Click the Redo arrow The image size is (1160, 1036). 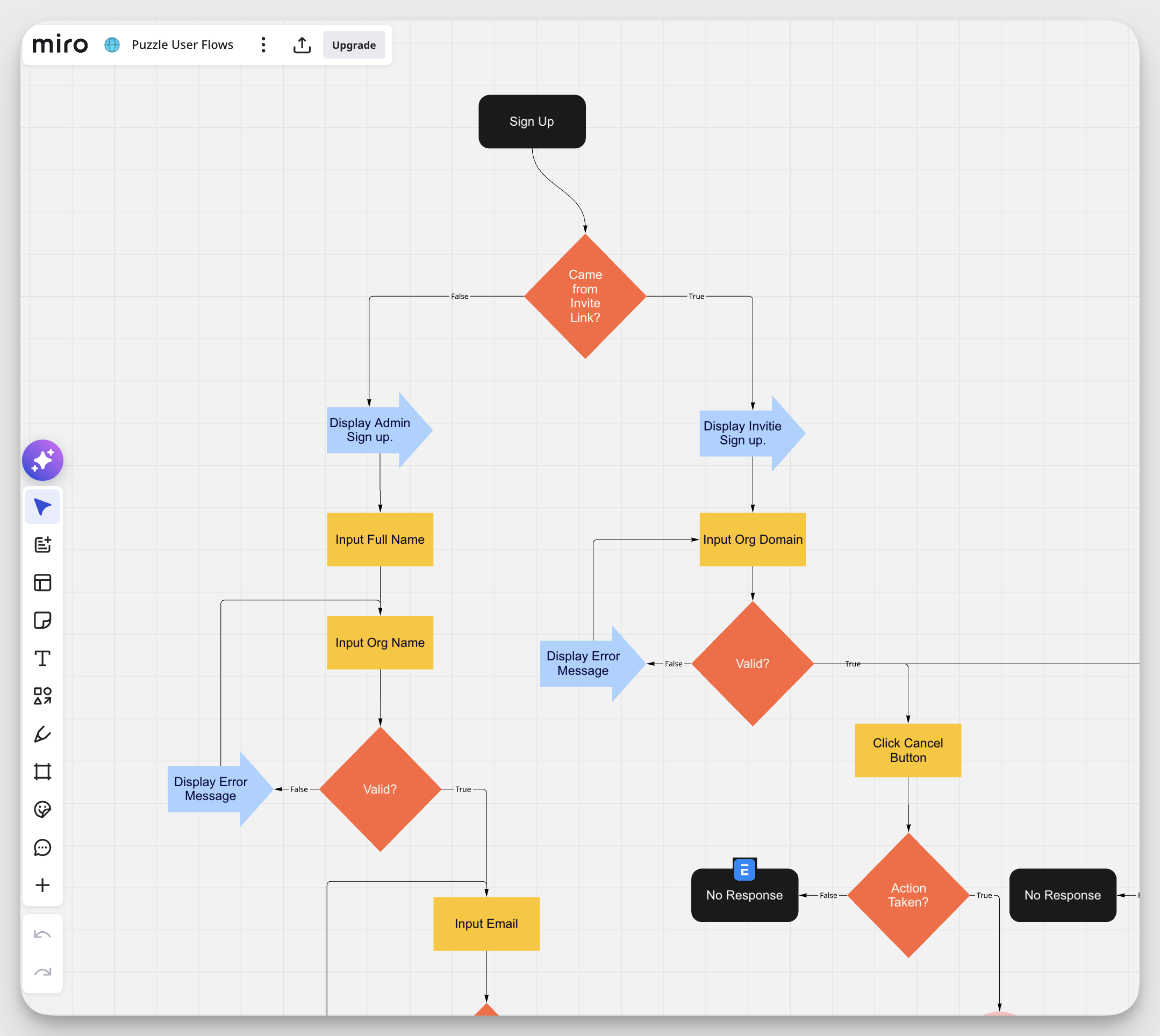coord(42,972)
